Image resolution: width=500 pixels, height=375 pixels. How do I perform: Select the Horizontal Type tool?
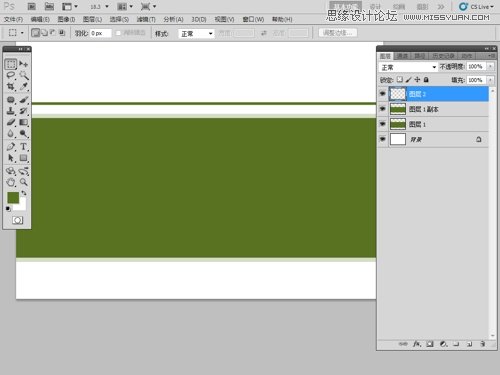click(23, 146)
